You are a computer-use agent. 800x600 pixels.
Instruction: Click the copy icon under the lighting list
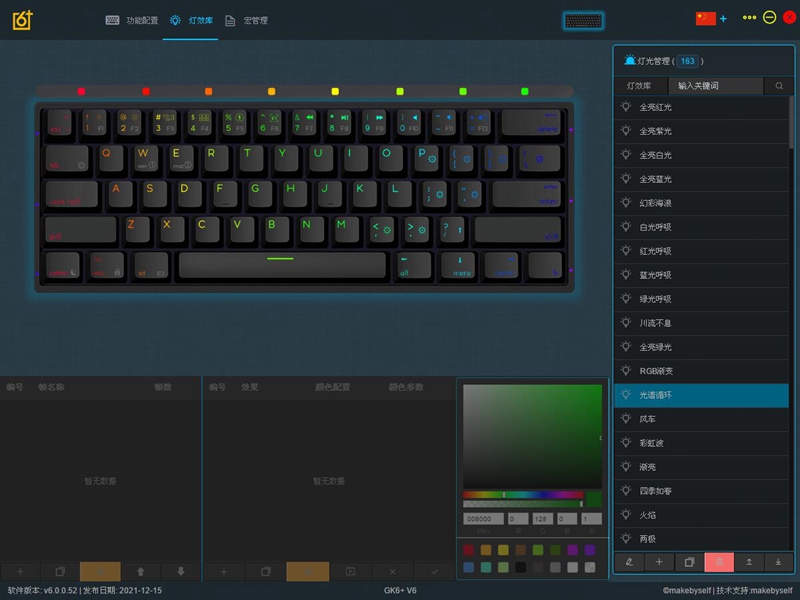(x=689, y=563)
